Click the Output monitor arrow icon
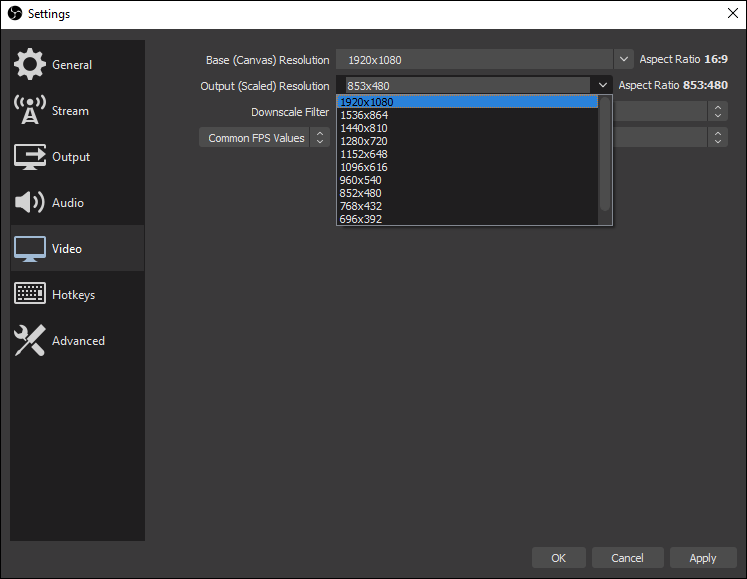The height and width of the screenshot is (579, 747). [x=30, y=157]
